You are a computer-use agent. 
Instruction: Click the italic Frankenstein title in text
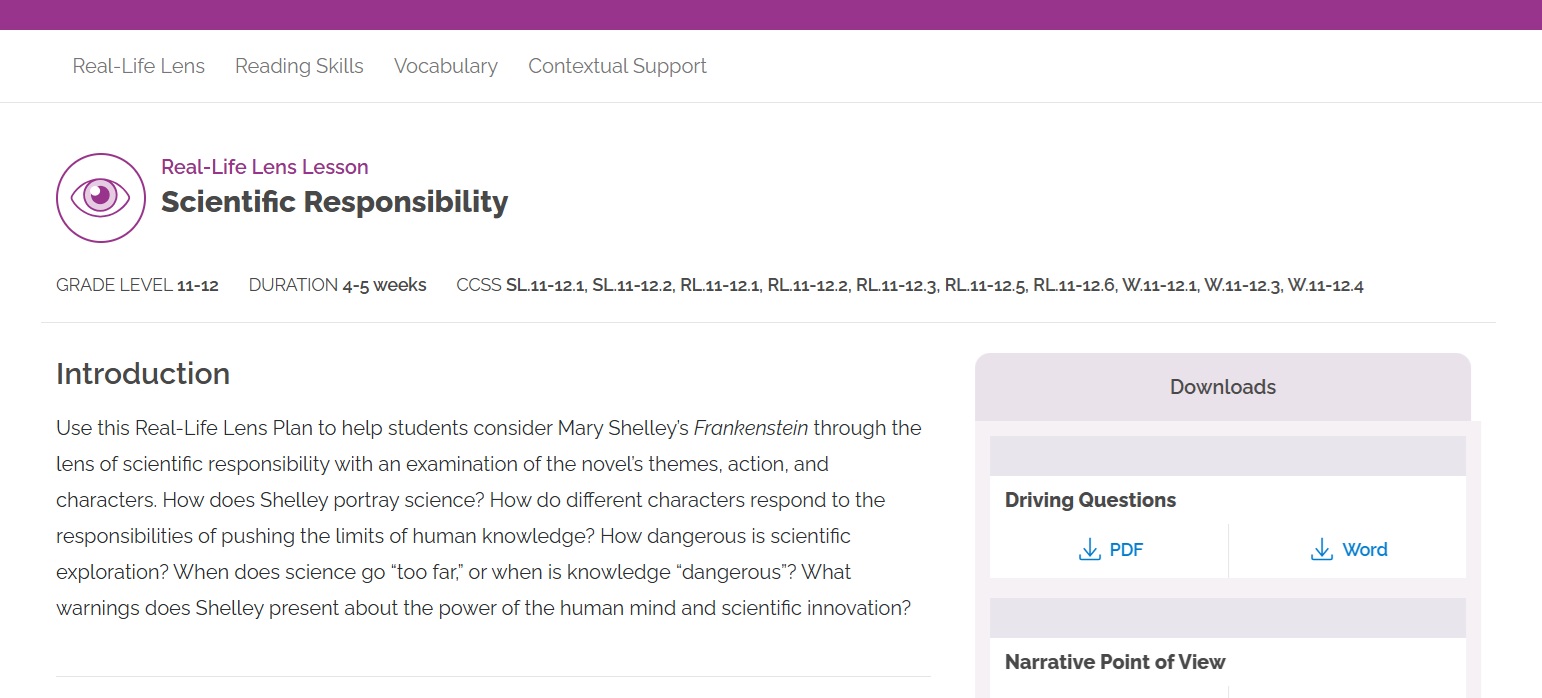coord(750,428)
